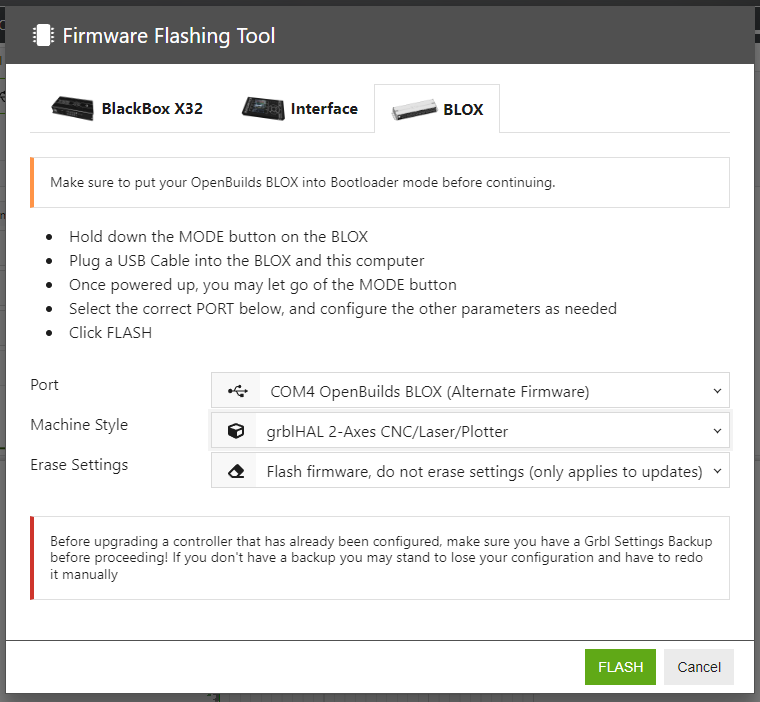760x702 pixels.
Task: Switch to the BlackBox X32 tab
Action: 152,109
